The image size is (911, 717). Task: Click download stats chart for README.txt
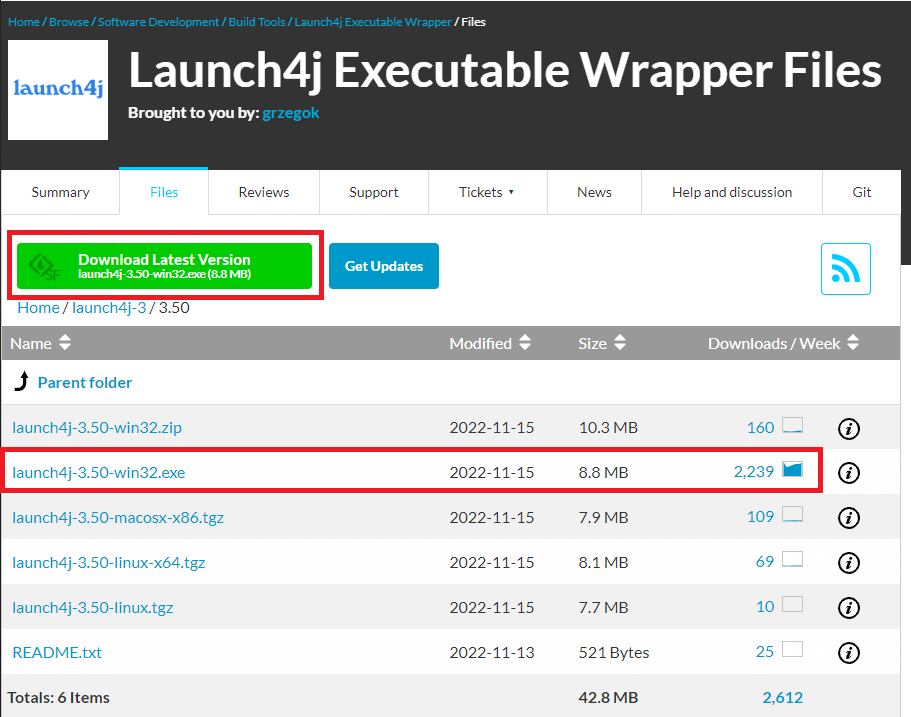click(x=792, y=649)
